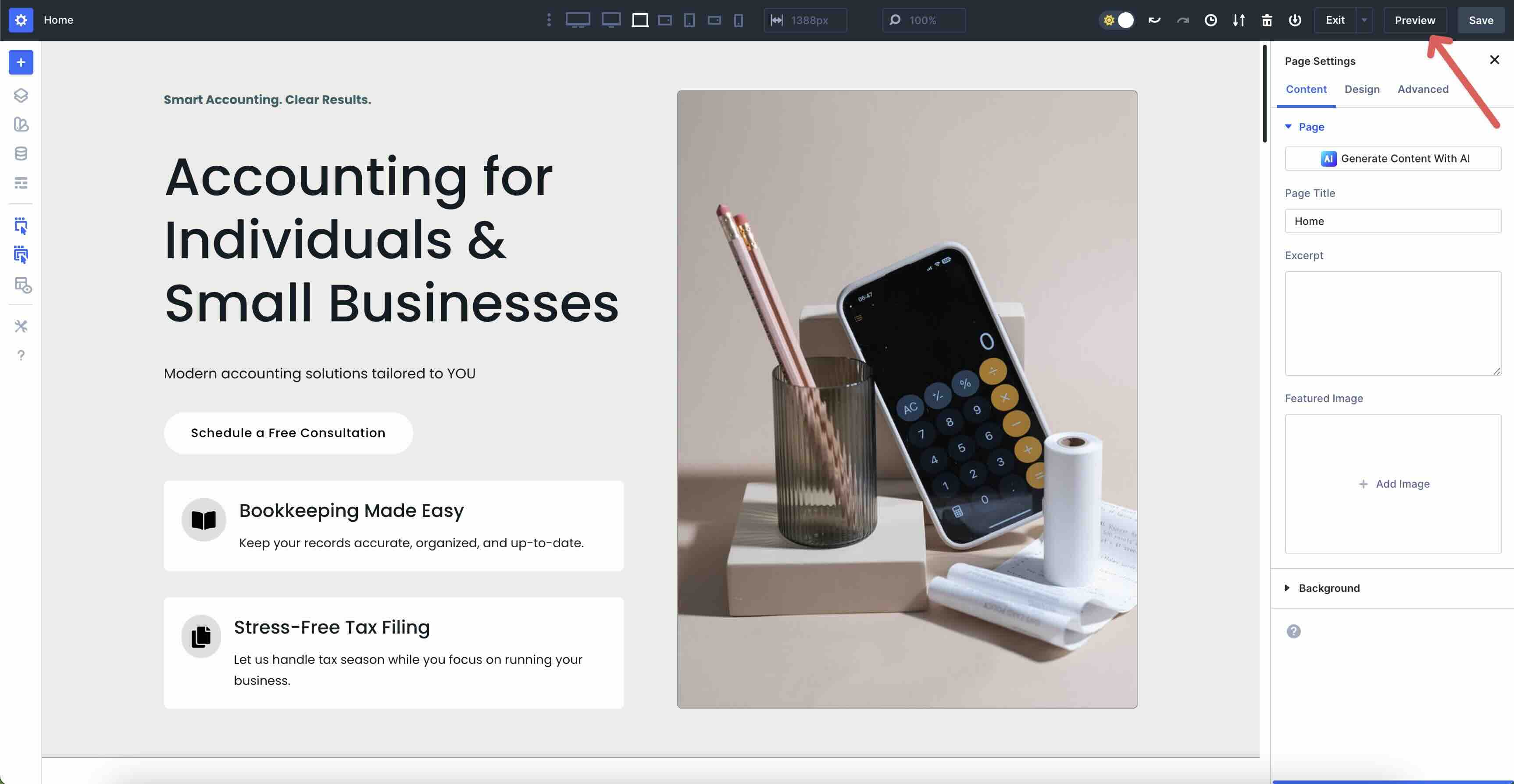Open revision history clock icon
Viewport: 1514px width, 784px height.
(1211, 20)
